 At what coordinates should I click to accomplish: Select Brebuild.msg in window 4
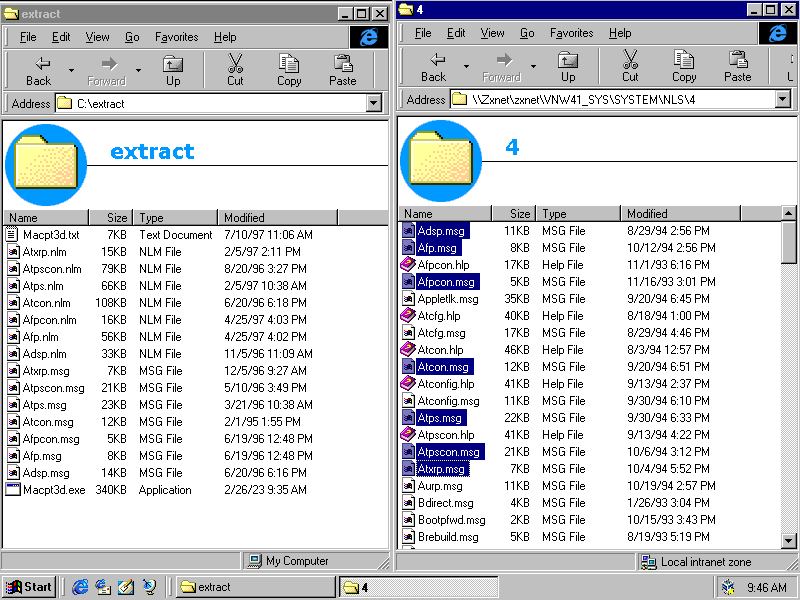[448, 537]
